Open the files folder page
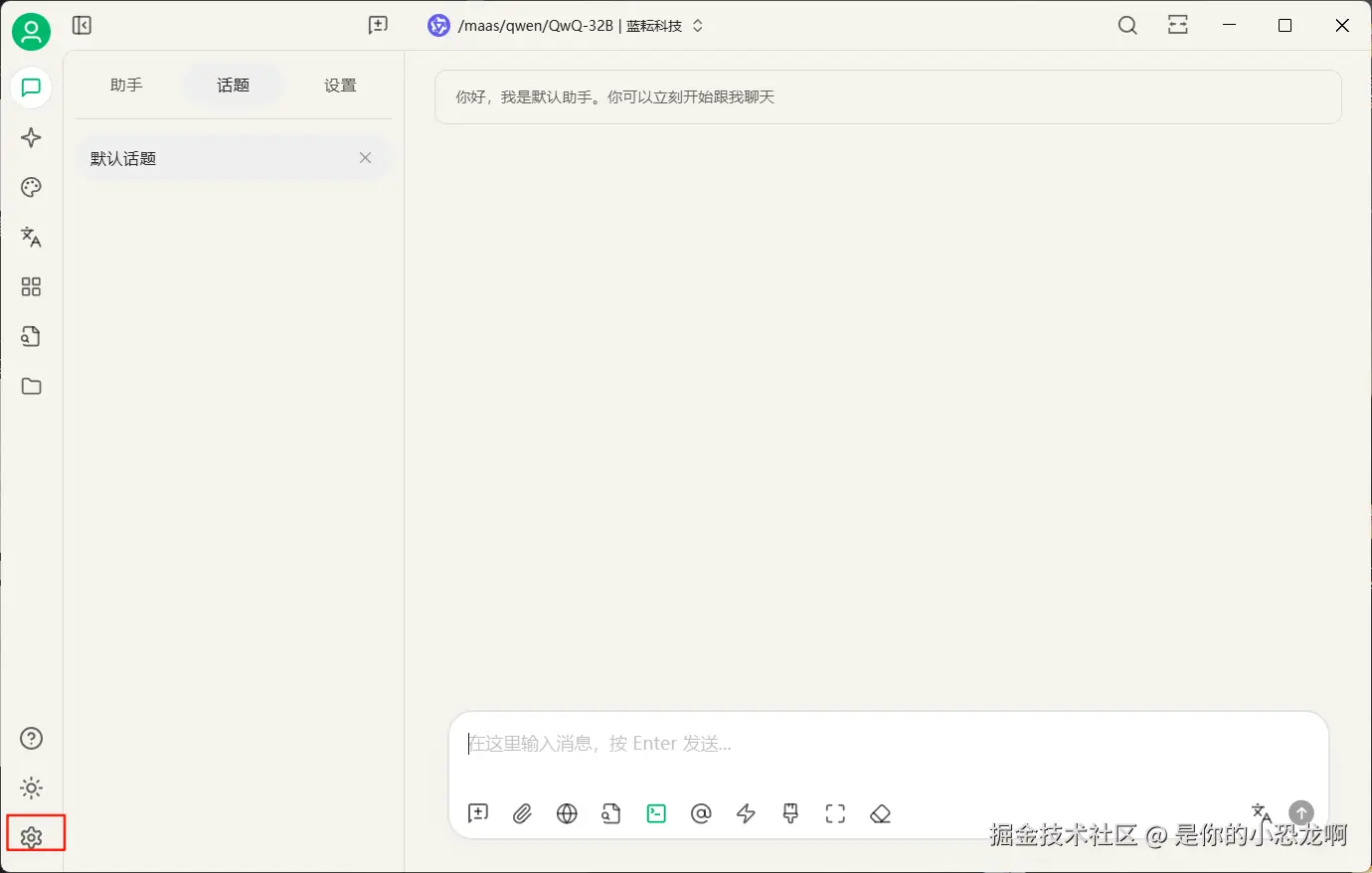This screenshot has width=1372, height=873. click(31, 386)
